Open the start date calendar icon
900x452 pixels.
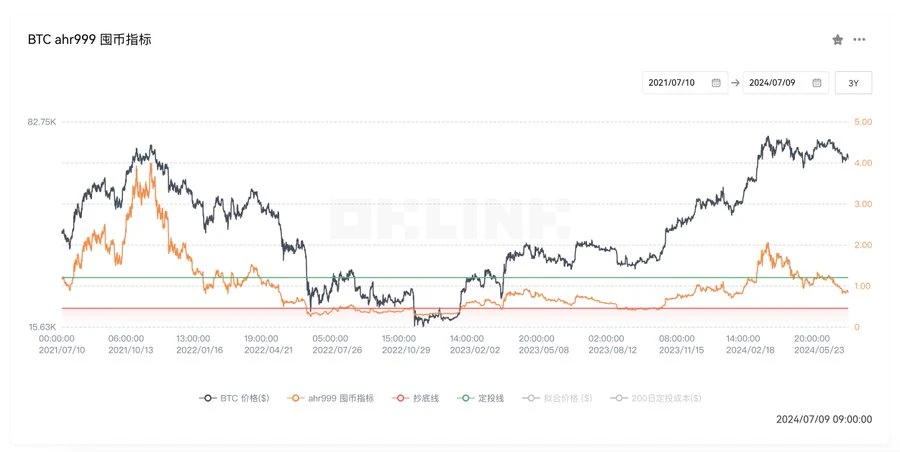(x=716, y=83)
